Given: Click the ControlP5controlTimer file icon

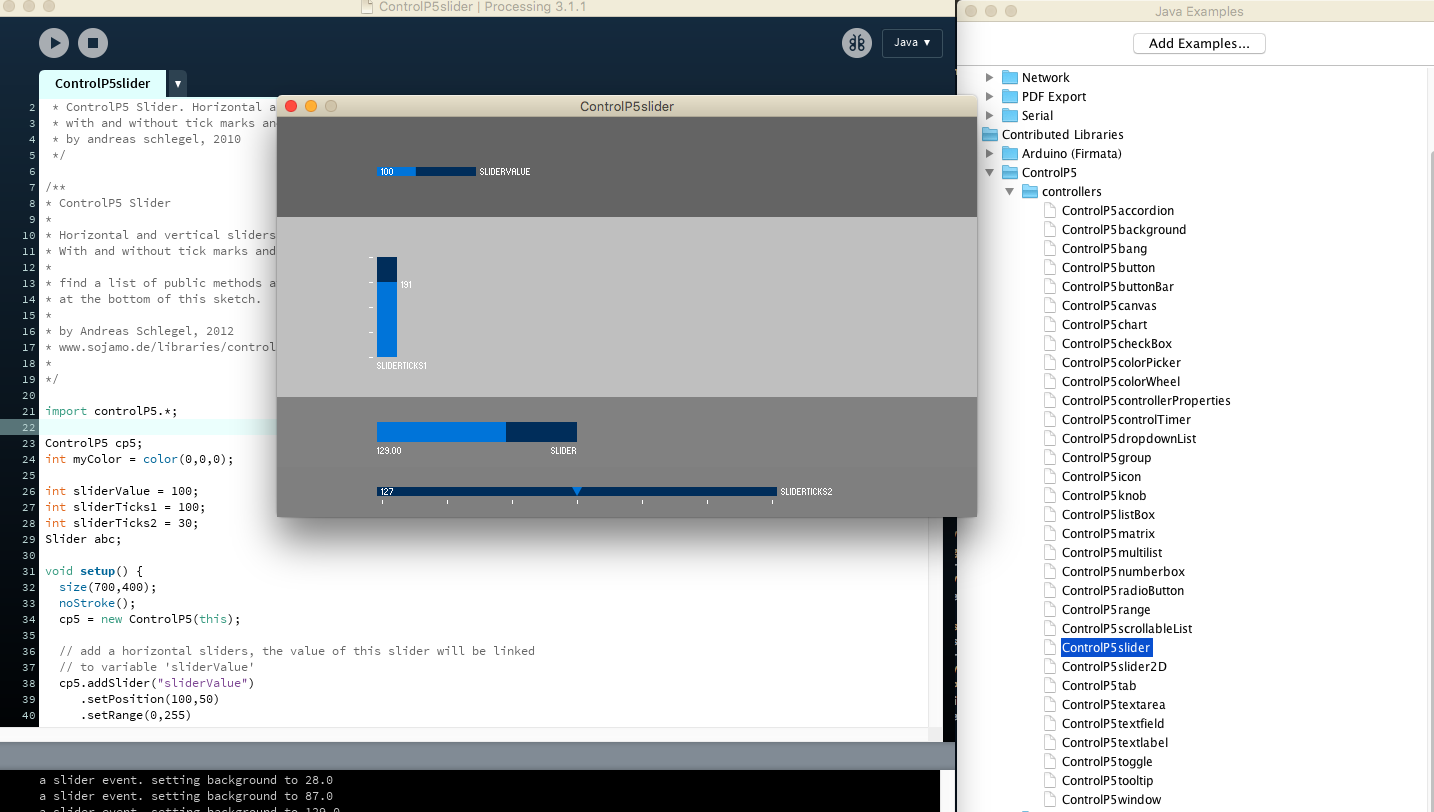Looking at the screenshot, I should pos(1050,419).
